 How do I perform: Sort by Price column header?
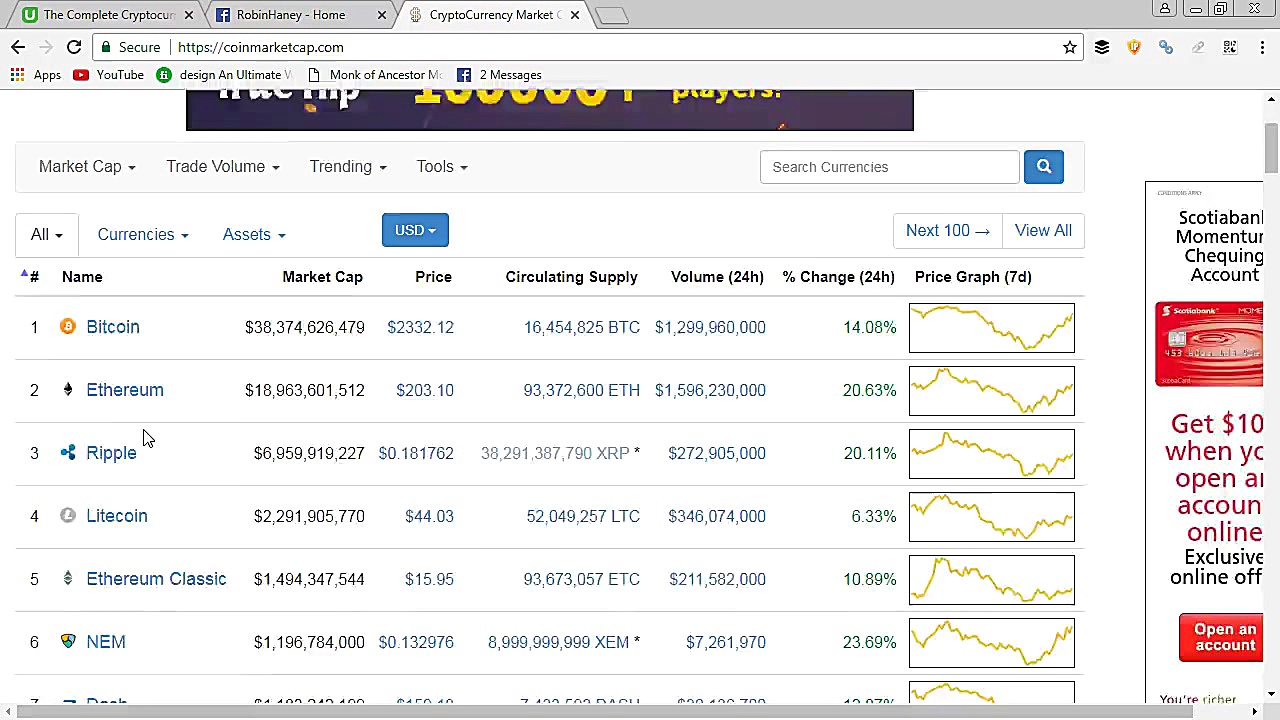click(434, 277)
